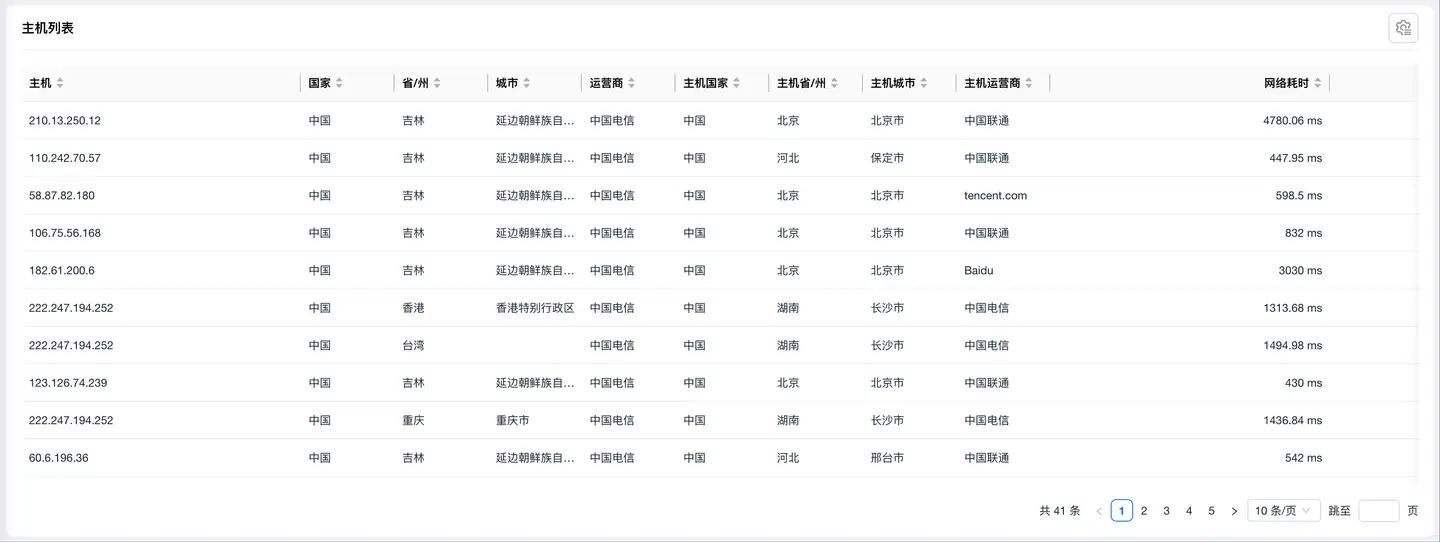Click host IP 210.13.250.12 cell
Image resolution: width=1440 pixels, height=542 pixels.
pos(65,121)
